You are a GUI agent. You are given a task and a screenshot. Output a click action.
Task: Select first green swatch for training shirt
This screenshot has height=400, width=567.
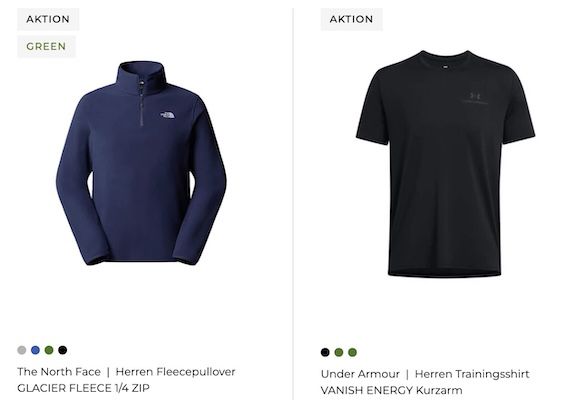coord(339,352)
